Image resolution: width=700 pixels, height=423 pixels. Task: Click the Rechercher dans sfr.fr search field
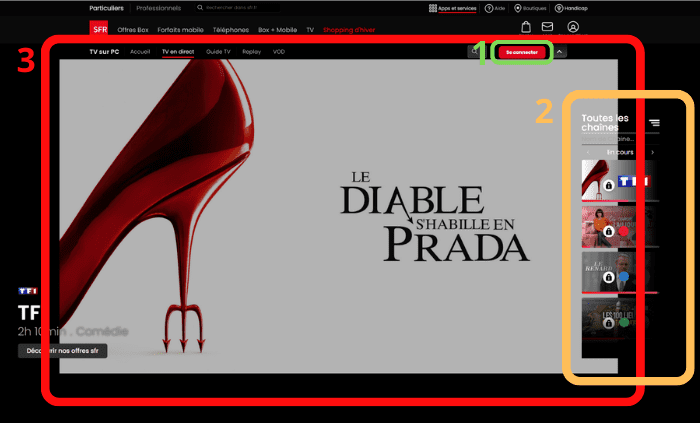point(238,8)
